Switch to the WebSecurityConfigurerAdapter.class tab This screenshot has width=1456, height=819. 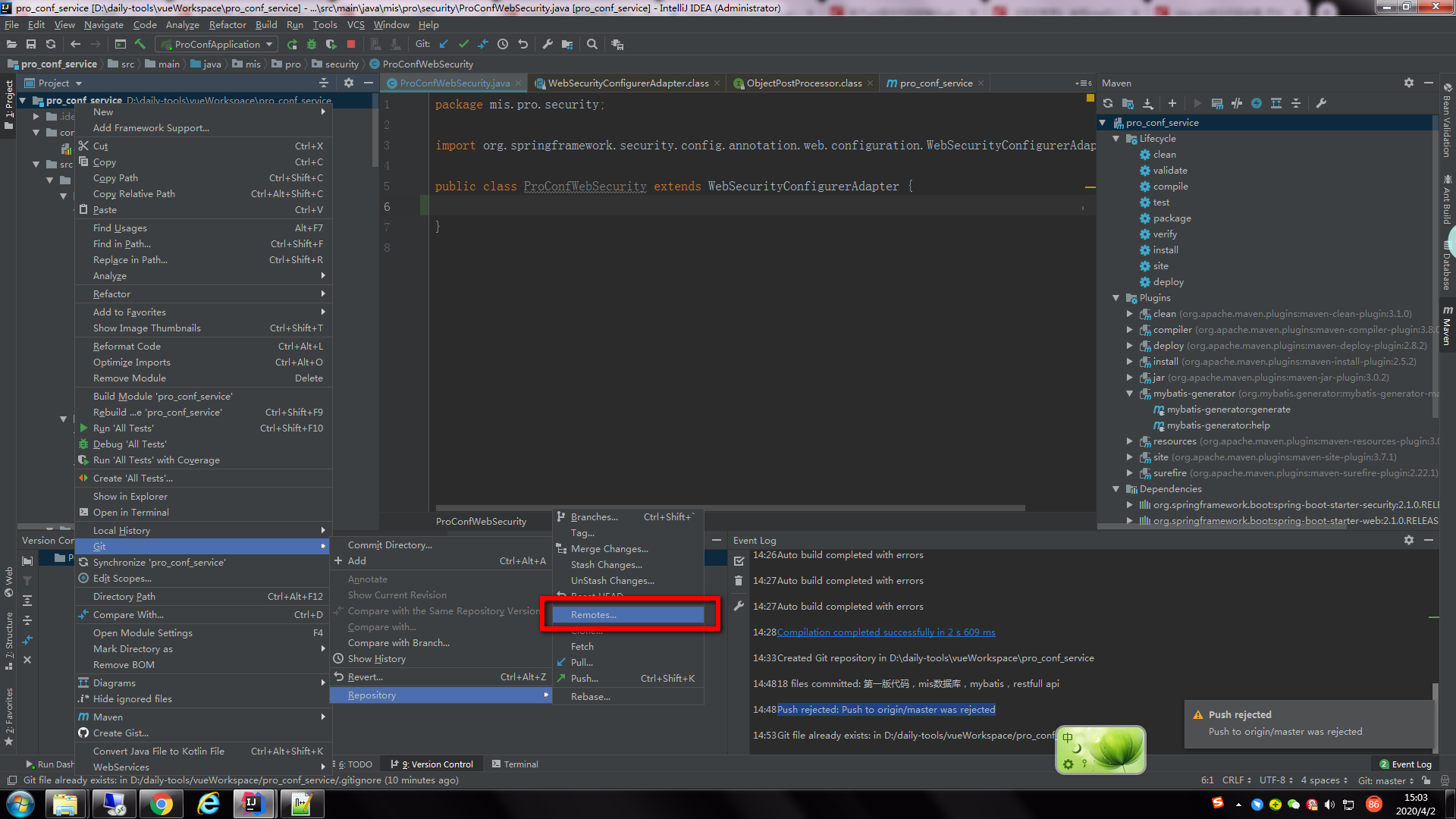click(628, 83)
